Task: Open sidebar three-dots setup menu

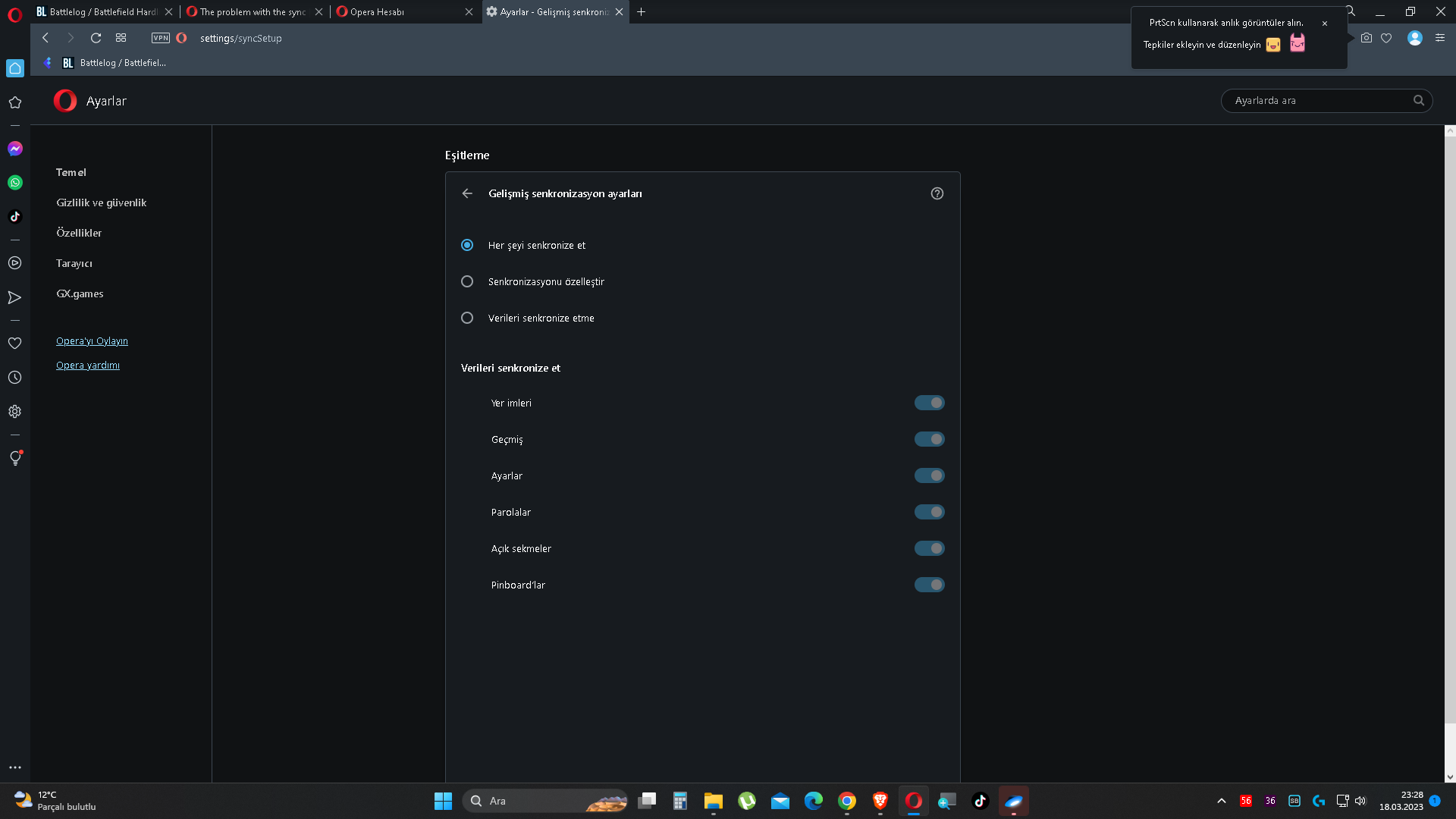Action: [x=15, y=767]
